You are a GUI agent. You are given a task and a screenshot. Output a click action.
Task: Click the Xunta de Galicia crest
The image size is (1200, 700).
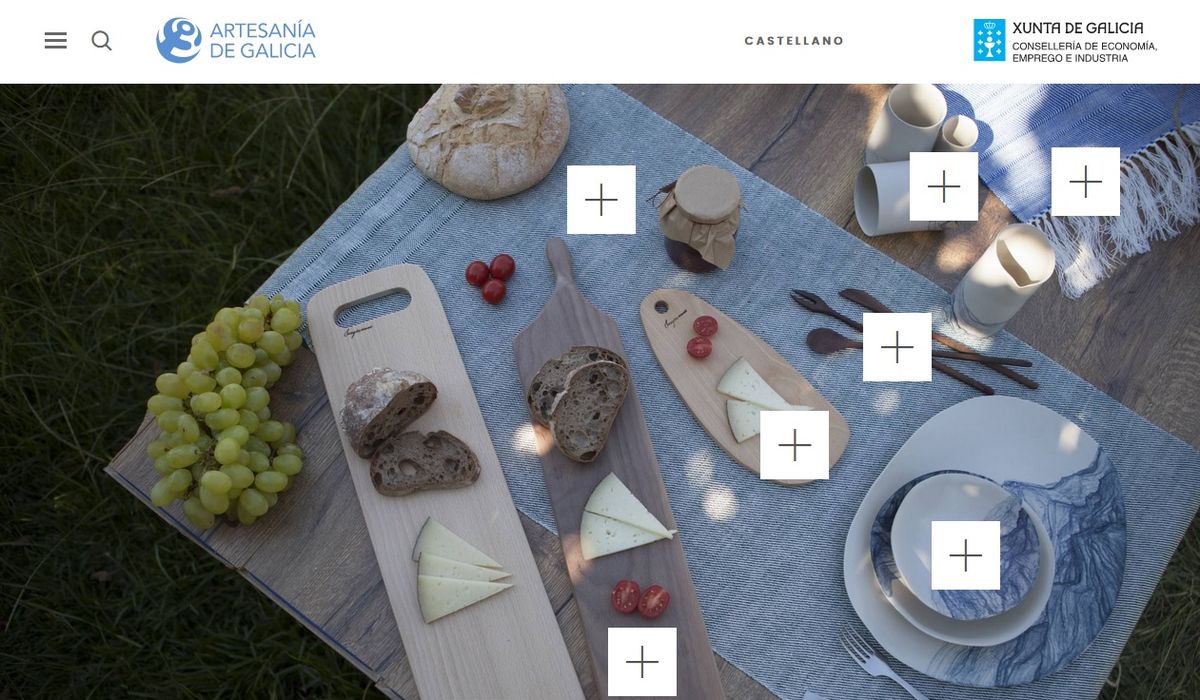pyautogui.click(x=989, y=40)
